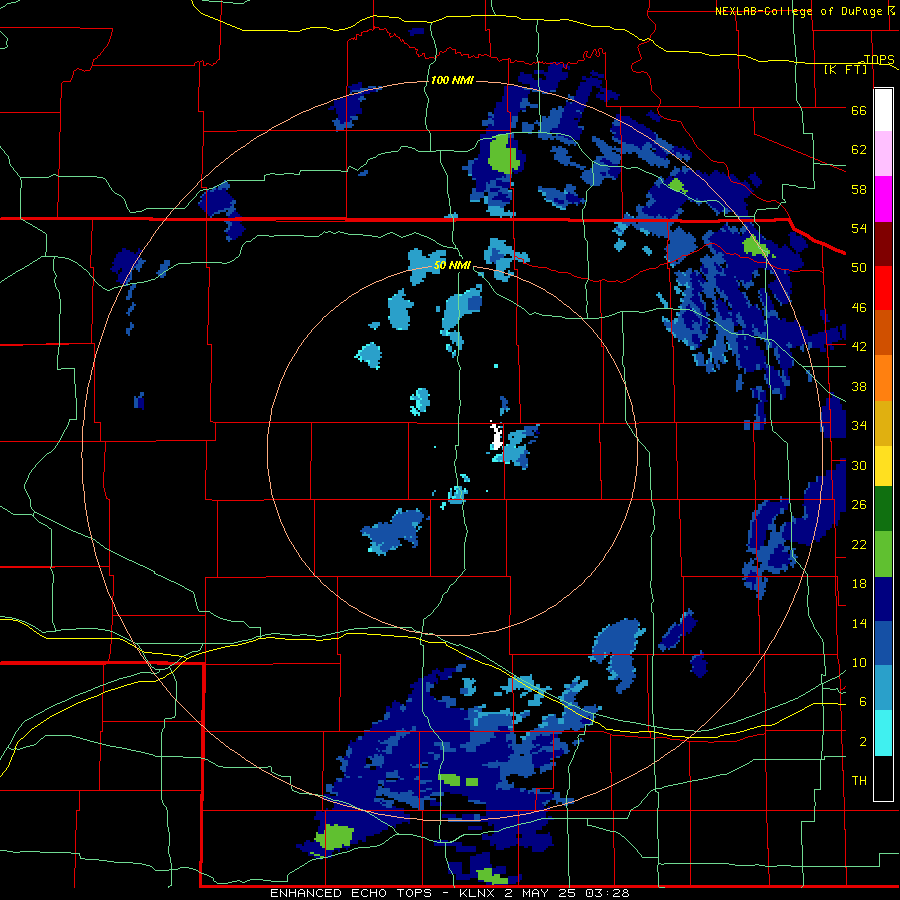Pick the black TH swatch on the color bar
This screenshot has width=900, height=900.
tap(883, 778)
